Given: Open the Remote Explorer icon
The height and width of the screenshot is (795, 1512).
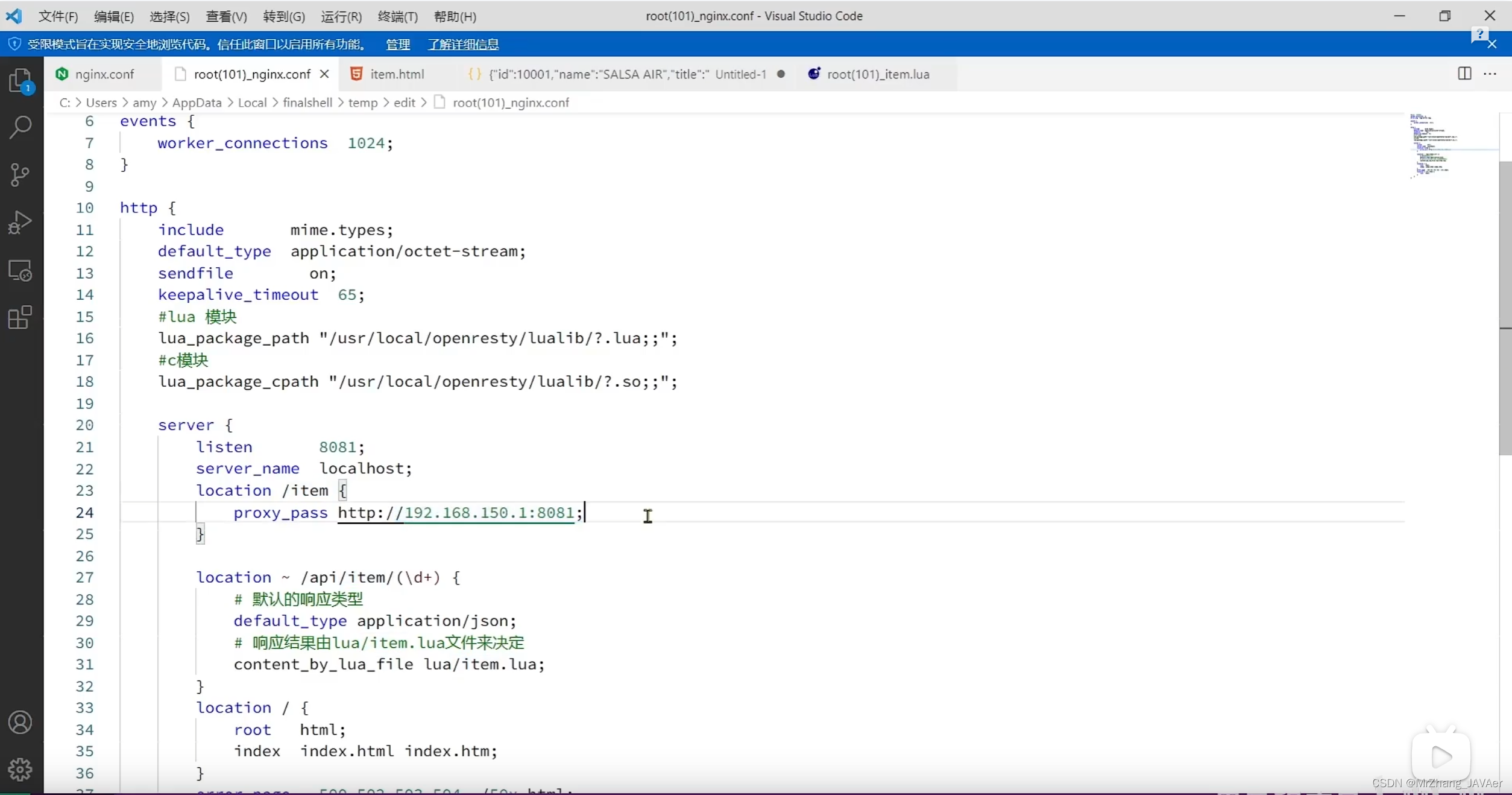Looking at the screenshot, I should pos(20,270).
